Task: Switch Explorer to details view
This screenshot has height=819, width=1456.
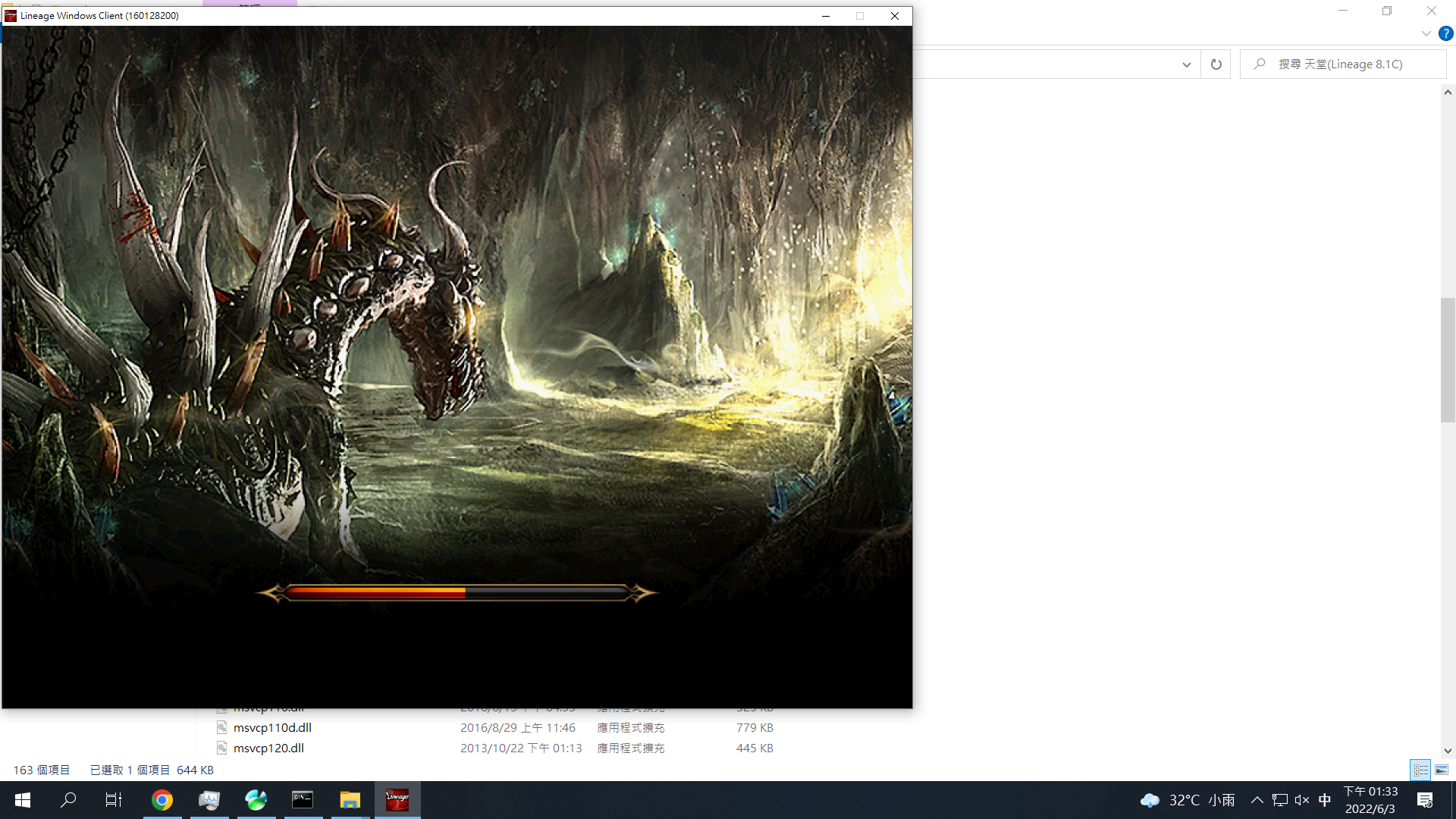Action: pyautogui.click(x=1421, y=770)
